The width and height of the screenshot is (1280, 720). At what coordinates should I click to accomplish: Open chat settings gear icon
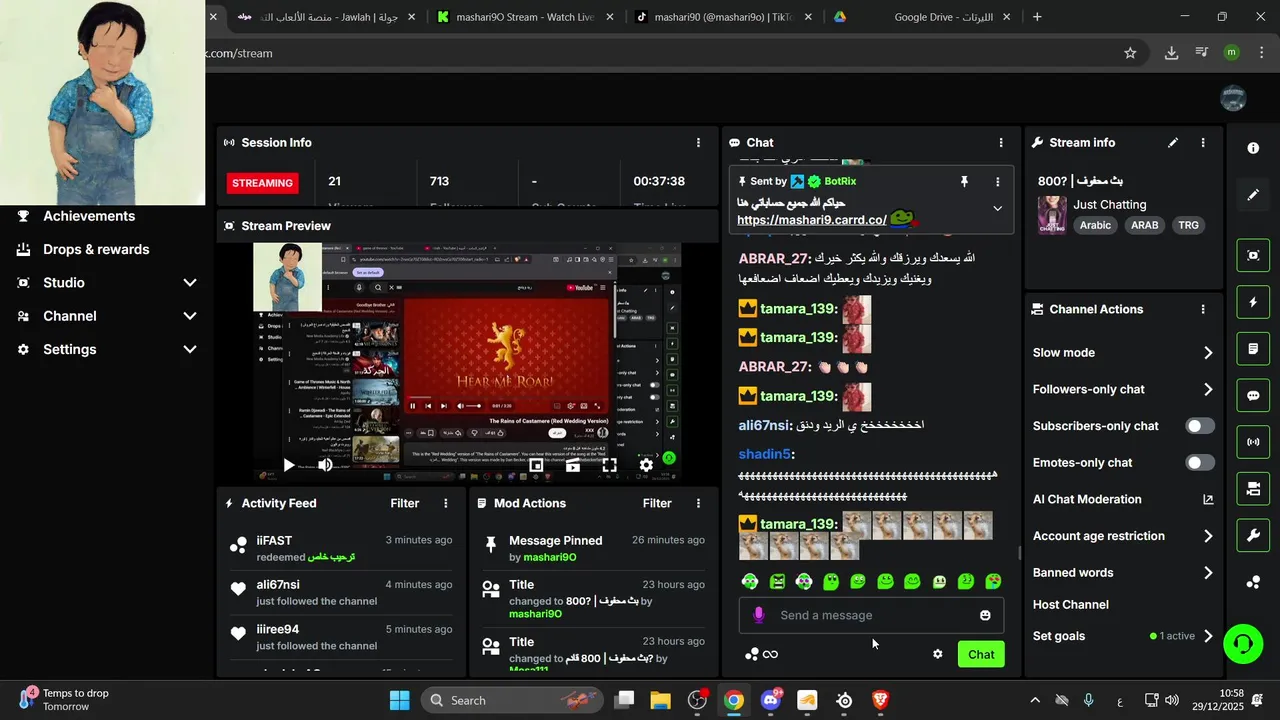(937, 654)
